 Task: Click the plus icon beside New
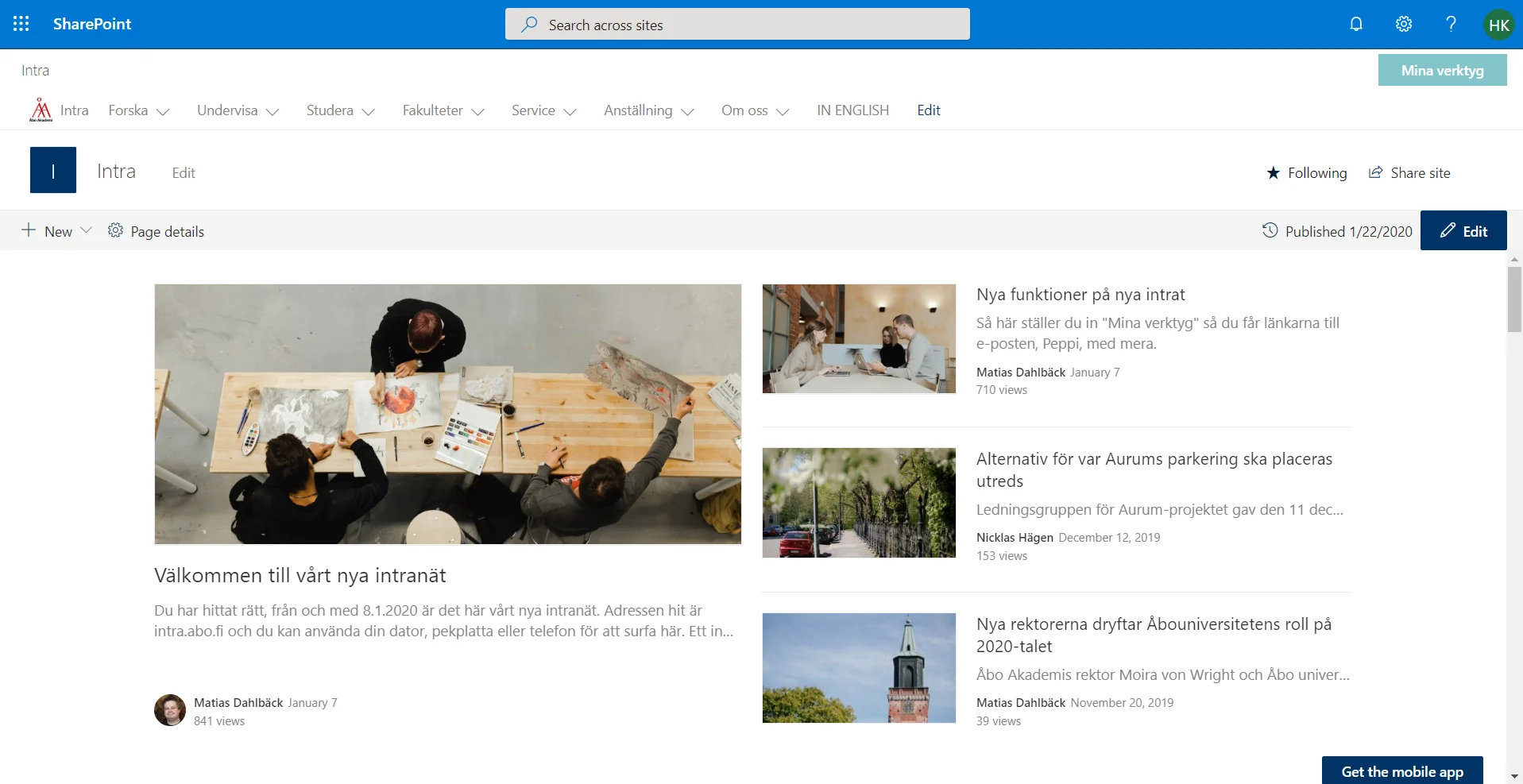coord(29,230)
